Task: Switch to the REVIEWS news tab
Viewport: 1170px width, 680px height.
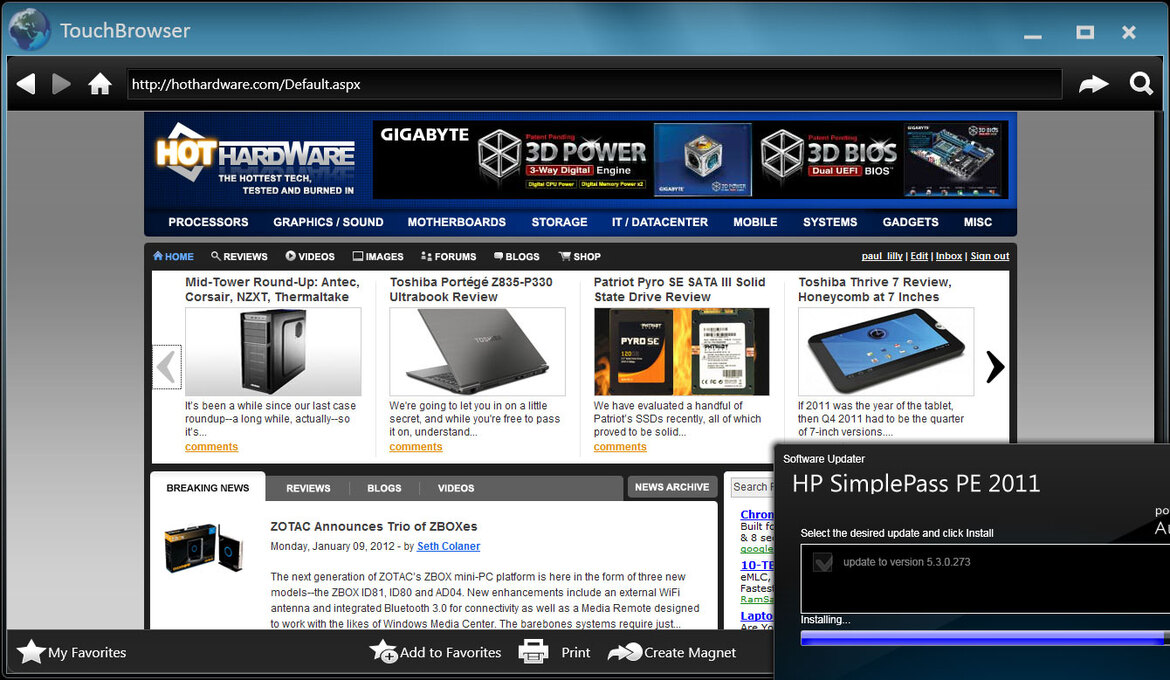Action: 308,488
